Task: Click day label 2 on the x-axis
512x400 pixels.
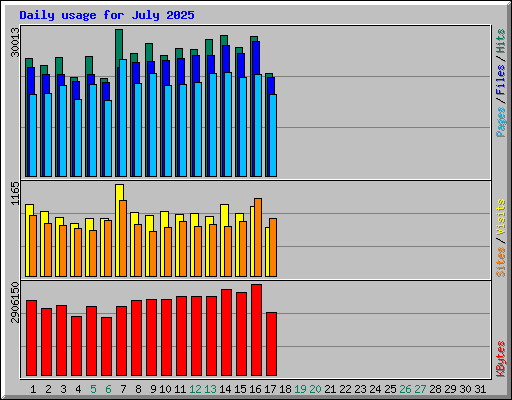Action: 48,389
